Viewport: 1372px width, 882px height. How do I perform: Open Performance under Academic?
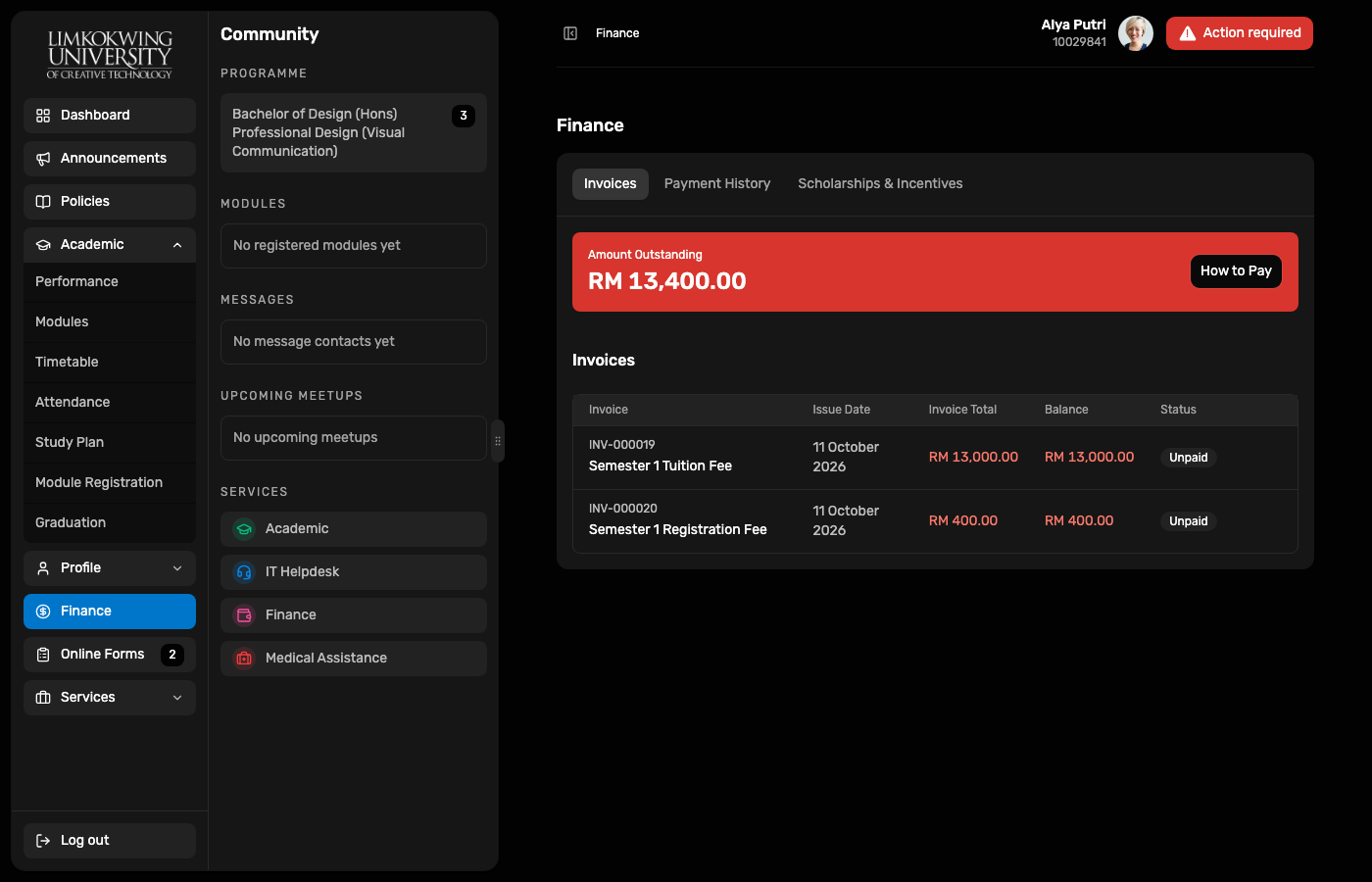110,282
